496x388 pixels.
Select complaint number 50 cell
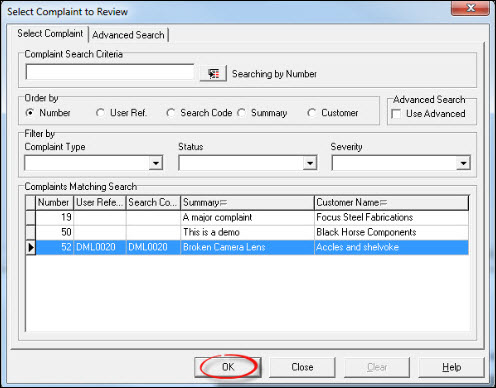(55, 232)
